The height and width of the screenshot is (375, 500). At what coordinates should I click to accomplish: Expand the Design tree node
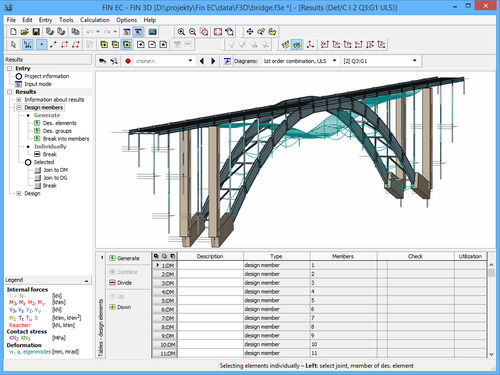point(19,193)
